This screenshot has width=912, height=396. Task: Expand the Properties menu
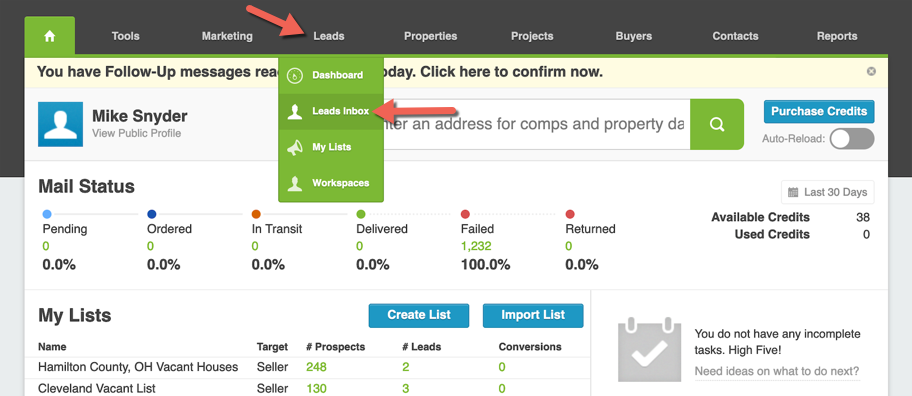(x=430, y=36)
